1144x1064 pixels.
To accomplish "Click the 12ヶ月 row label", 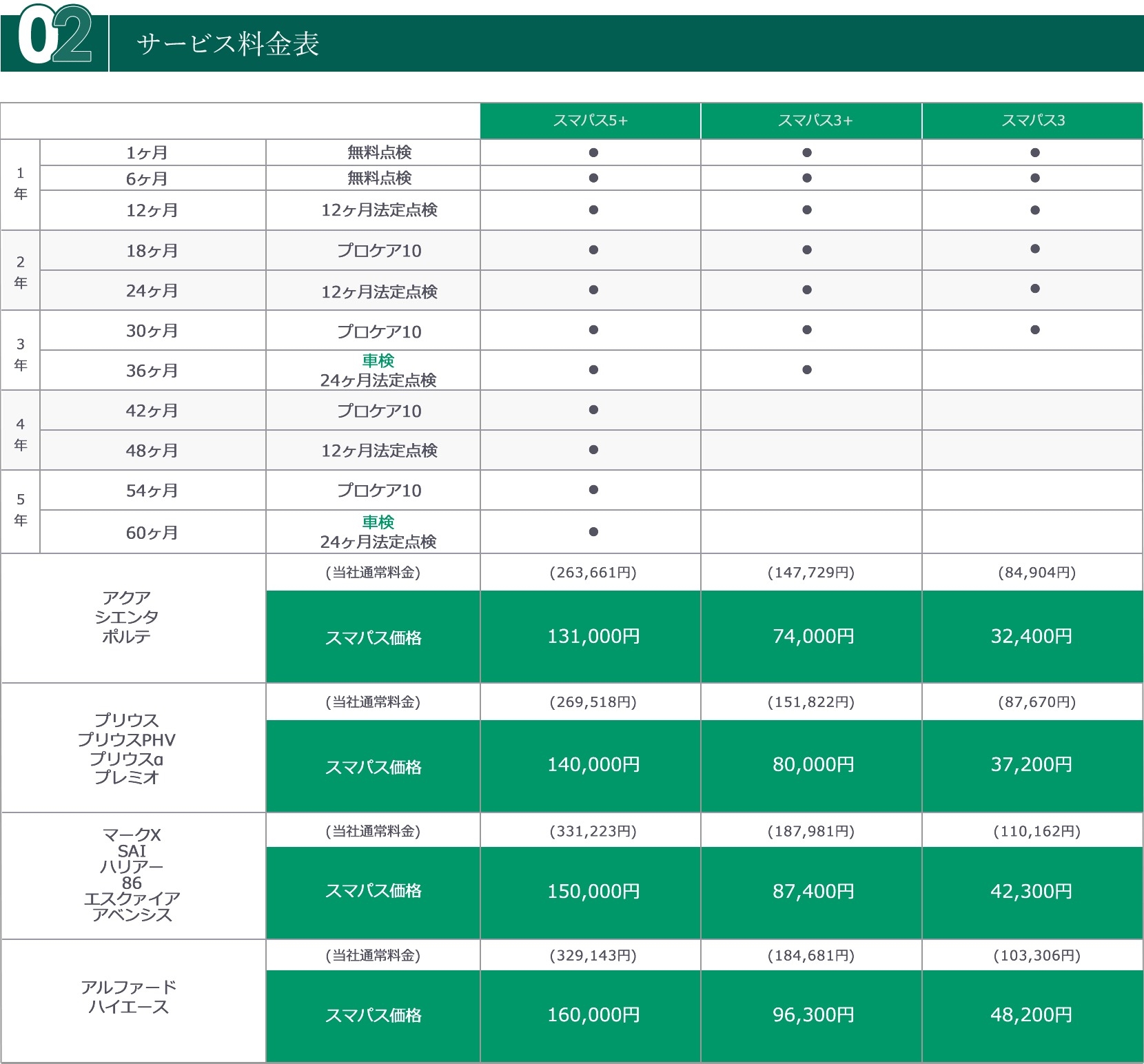I will click(x=152, y=210).
